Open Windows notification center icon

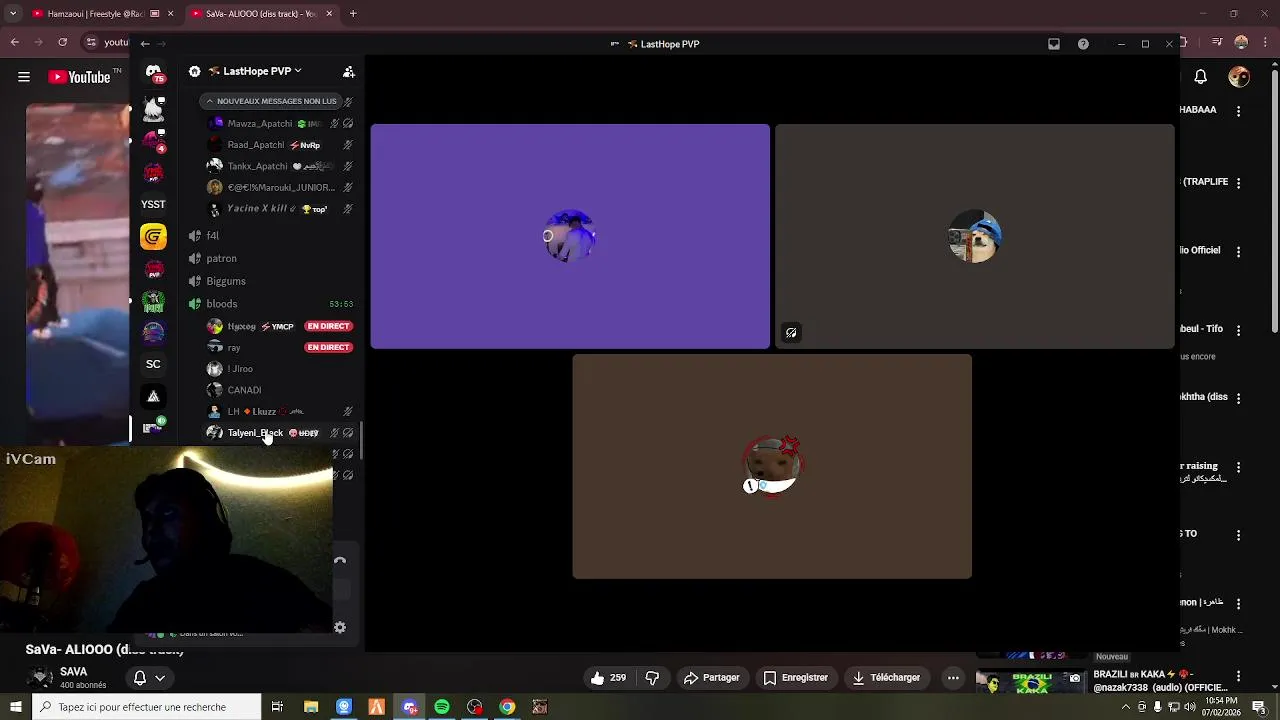coord(1259,707)
